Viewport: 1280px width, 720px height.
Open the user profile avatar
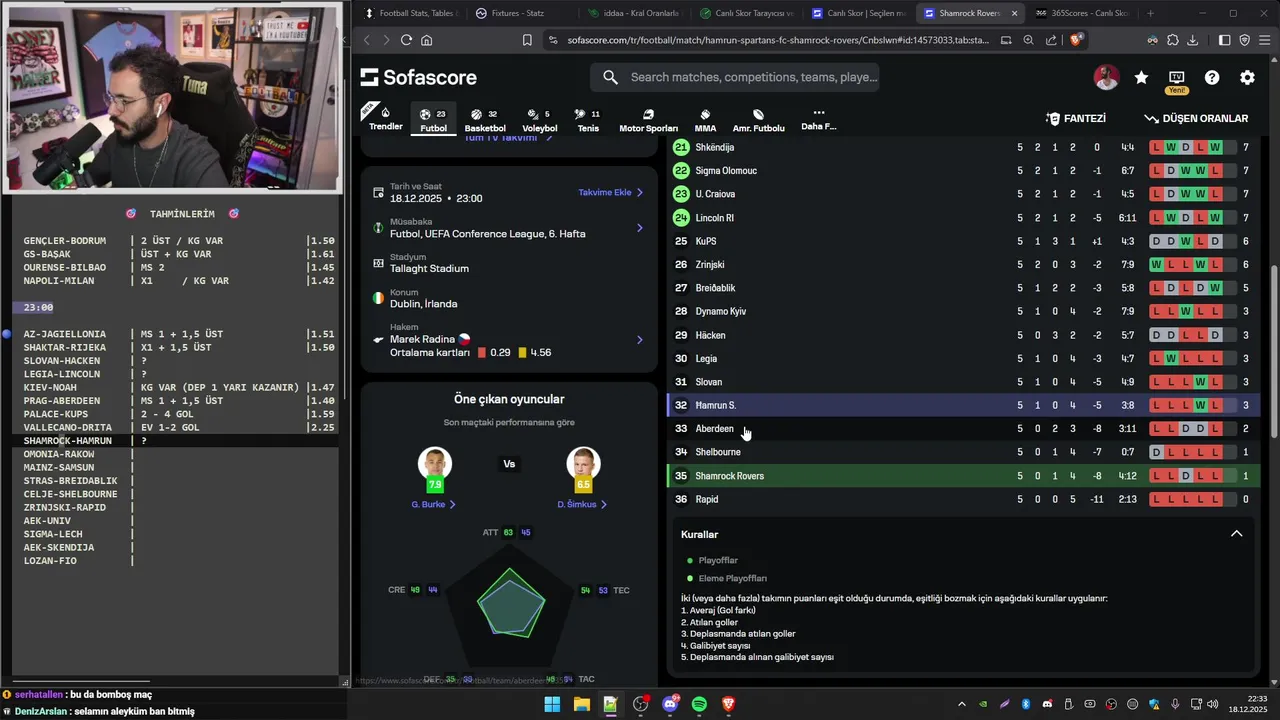pos(1106,77)
